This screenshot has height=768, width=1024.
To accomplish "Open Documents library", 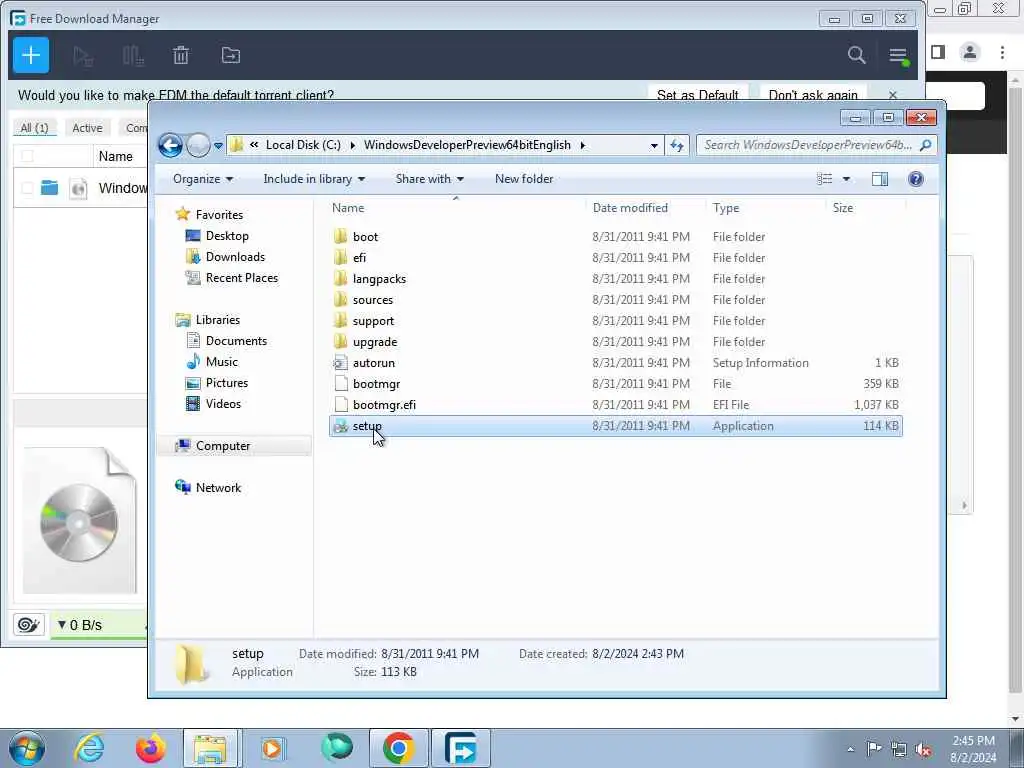I will coord(236,341).
